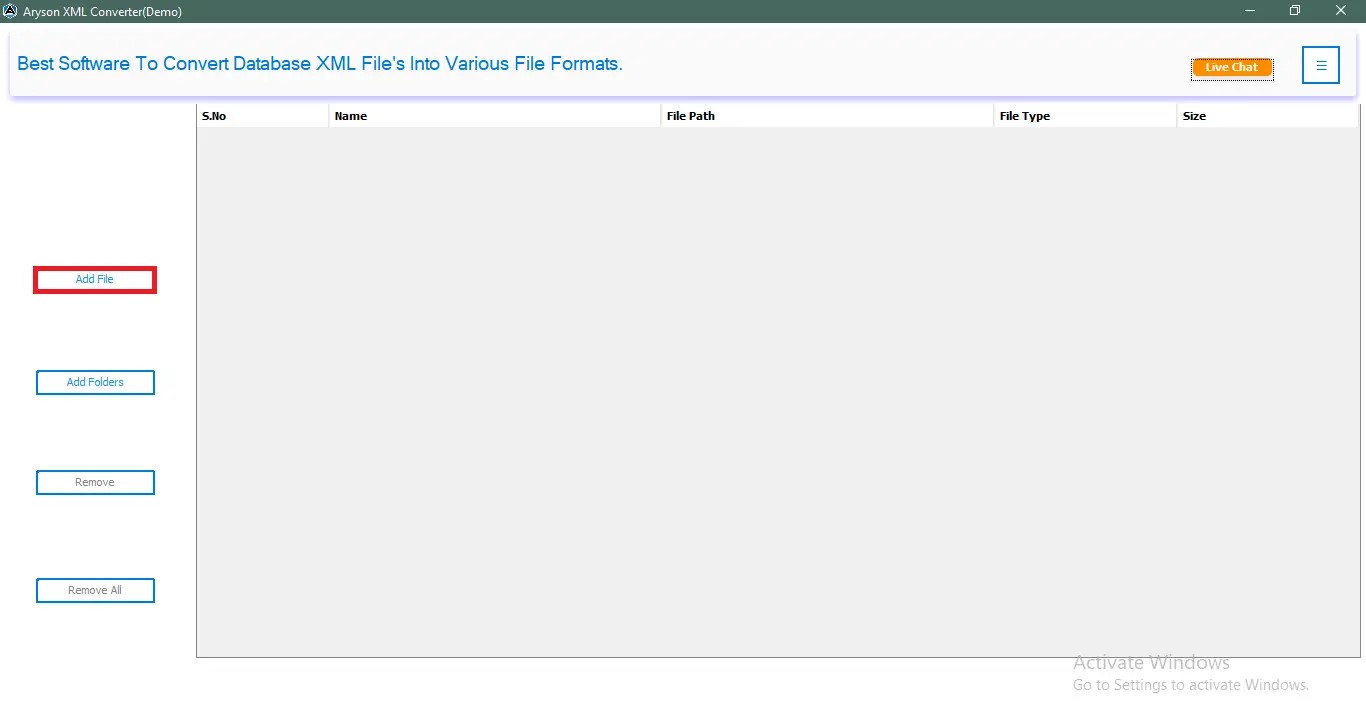Close the Aryson XML Converter window
Image resolution: width=1366 pixels, height=728 pixels.
point(1341,11)
